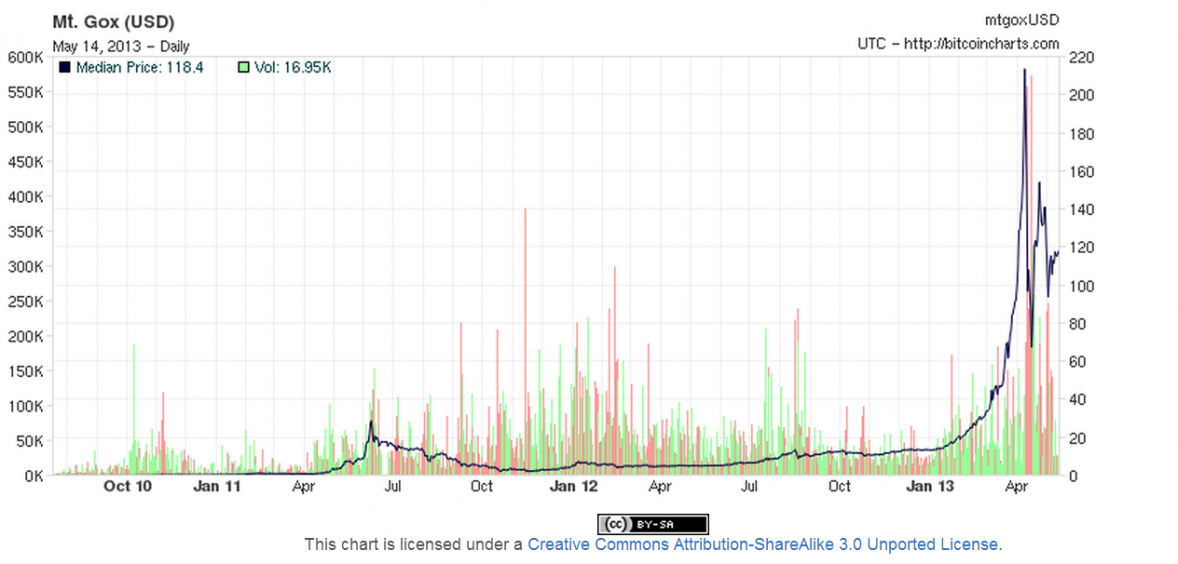The height and width of the screenshot is (564, 1178).
Task: Click the '100' price axis label
Action: (x=1084, y=285)
